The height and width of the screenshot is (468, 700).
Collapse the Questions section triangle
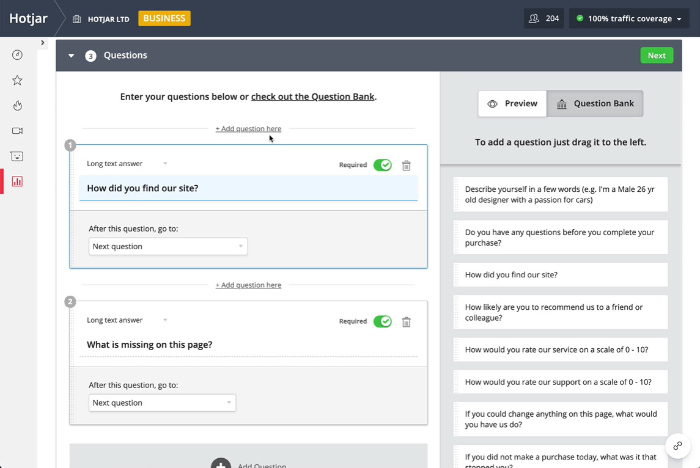click(x=71, y=56)
